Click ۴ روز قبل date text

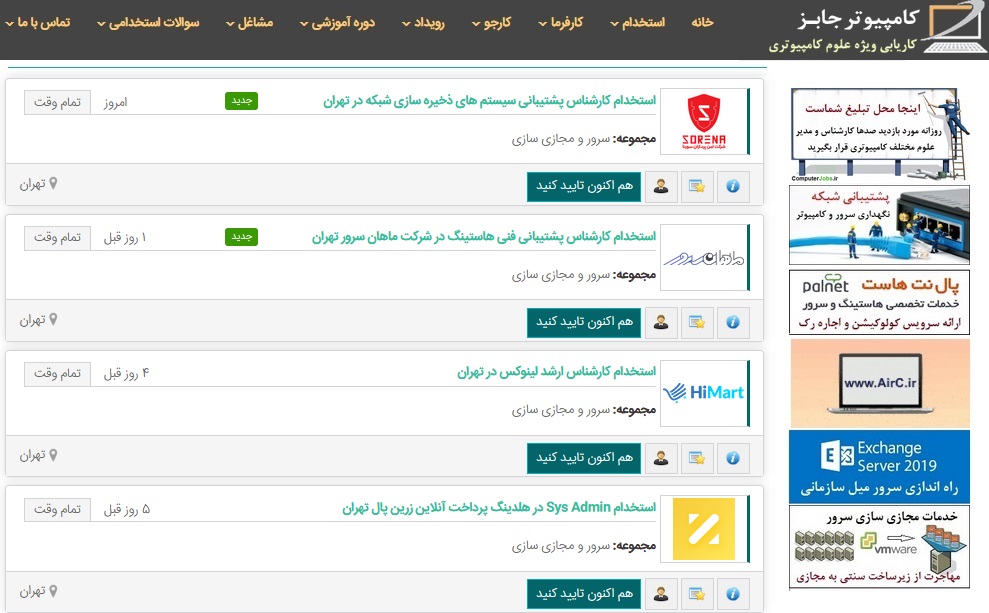tap(126, 374)
